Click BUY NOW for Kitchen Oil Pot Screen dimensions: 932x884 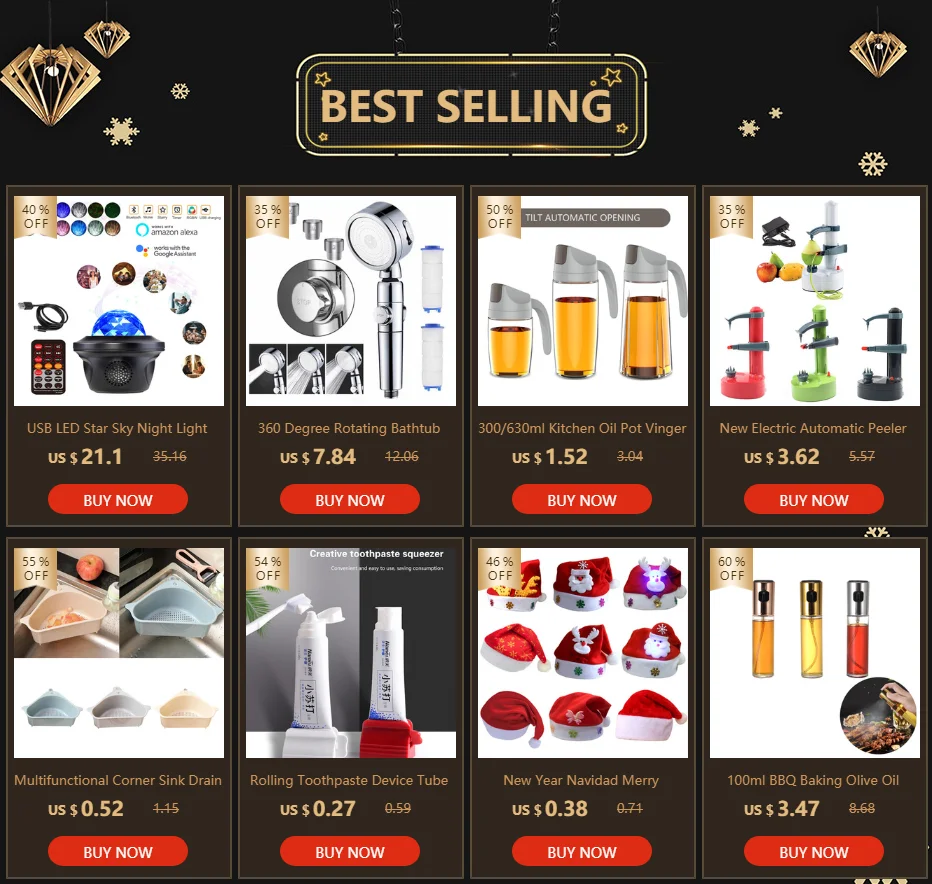tap(581, 499)
